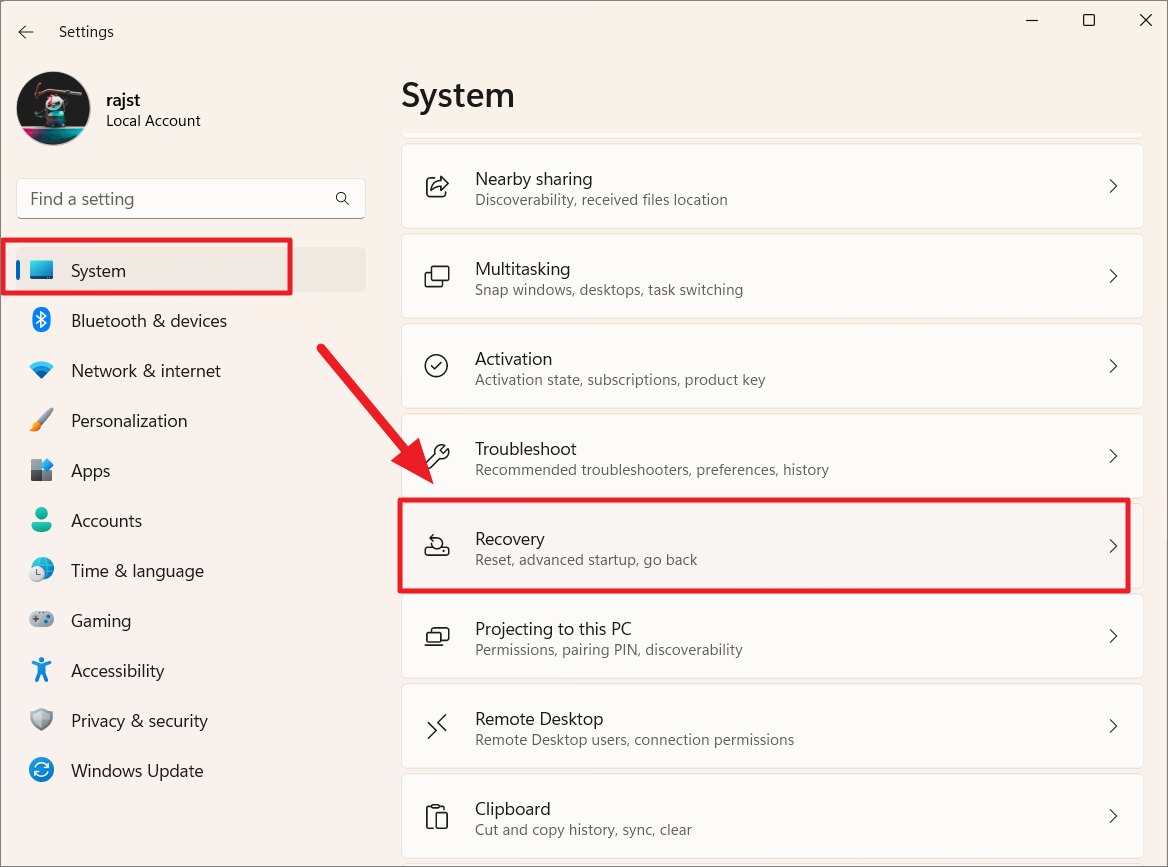Expand Multitasking using the right chevron

pos(1114,276)
